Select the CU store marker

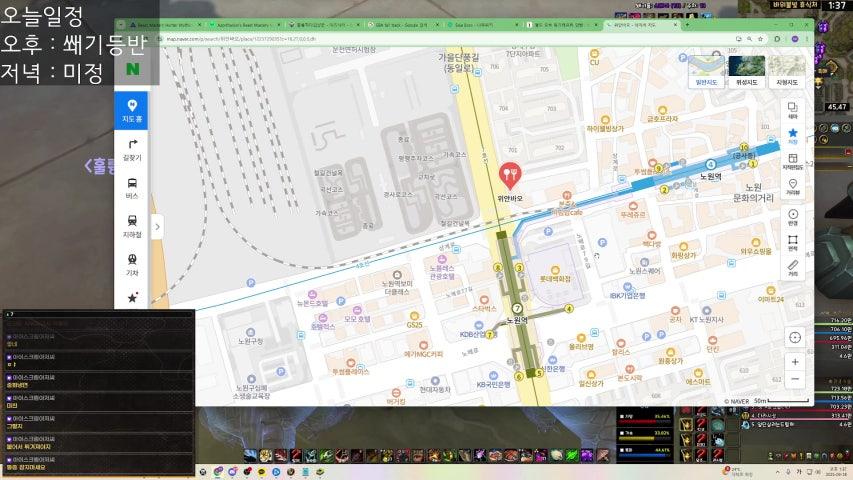click(594, 57)
